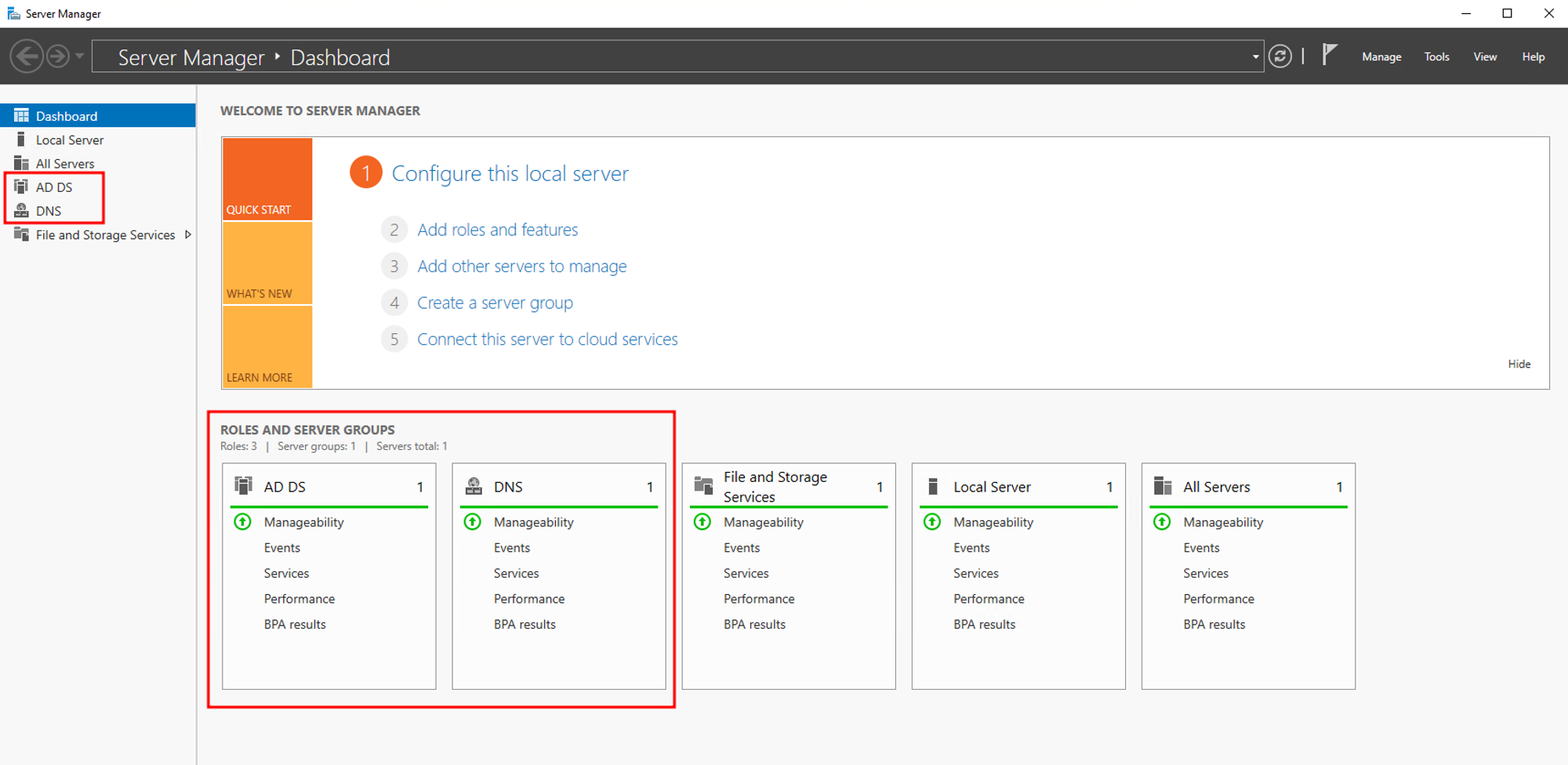Open the navigation history dropdown arrow
Viewport: 1568px width, 765px height.
pyautogui.click(x=79, y=56)
